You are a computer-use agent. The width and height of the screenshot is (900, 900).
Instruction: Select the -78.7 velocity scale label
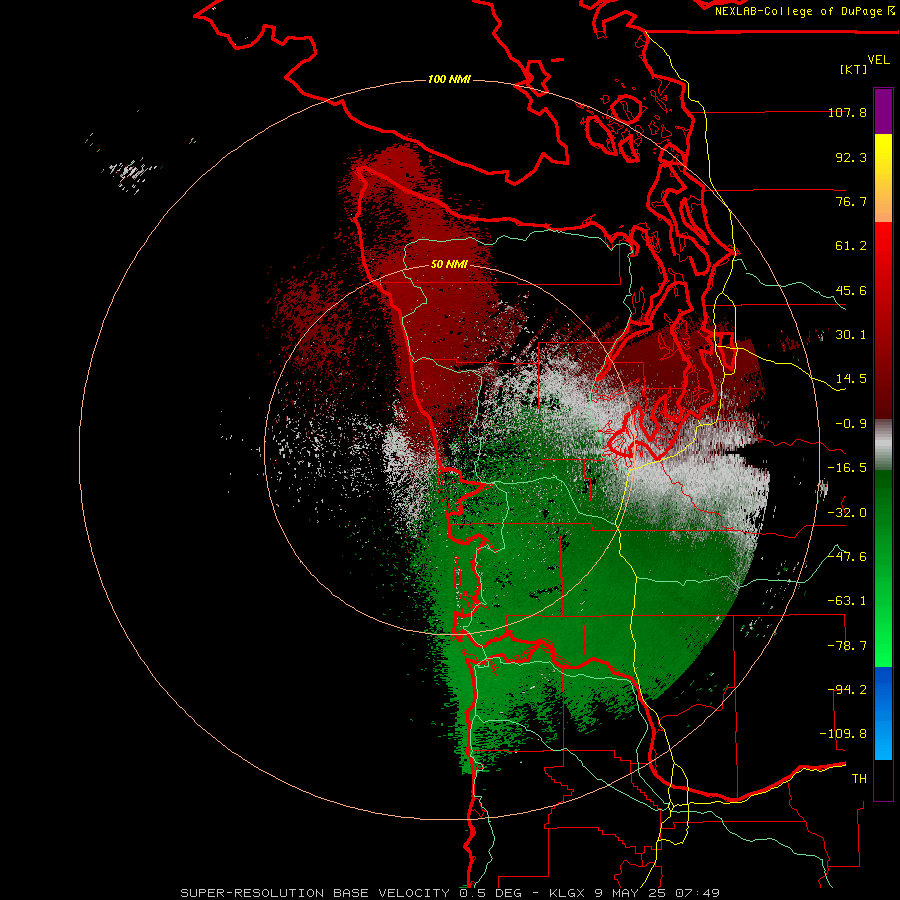pyautogui.click(x=847, y=646)
